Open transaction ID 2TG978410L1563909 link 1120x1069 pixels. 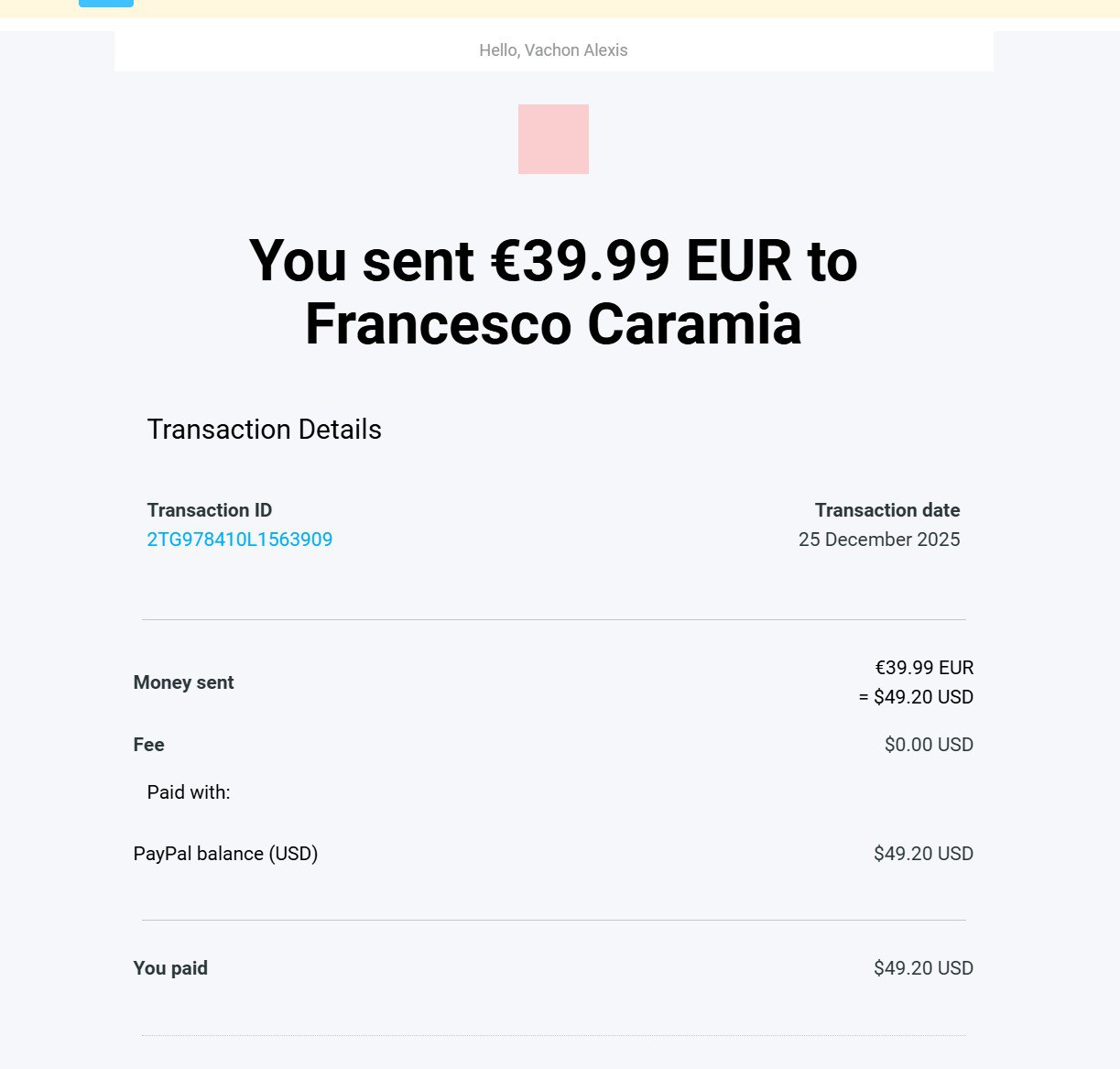(x=240, y=540)
